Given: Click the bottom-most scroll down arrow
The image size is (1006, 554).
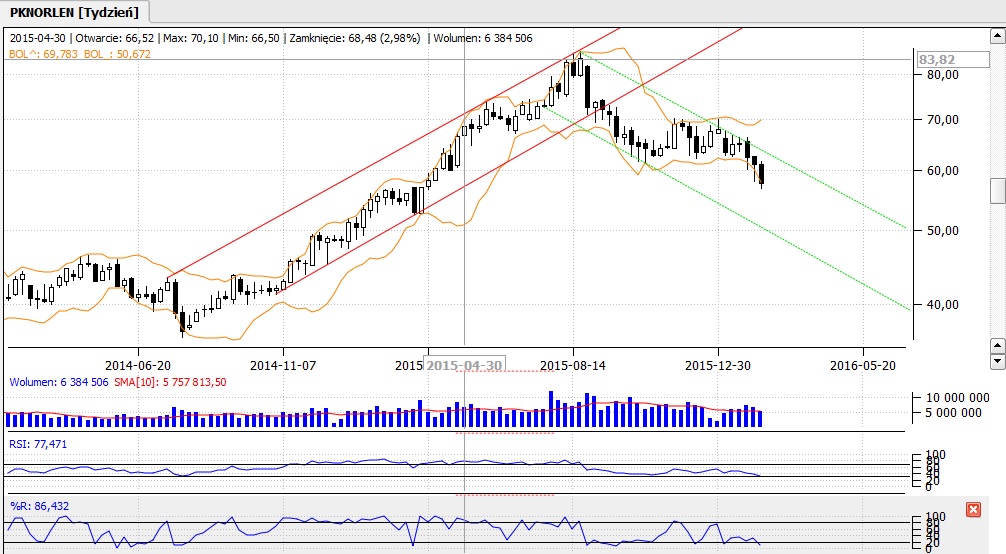Looking at the screenshot, I should coord(998,361).
